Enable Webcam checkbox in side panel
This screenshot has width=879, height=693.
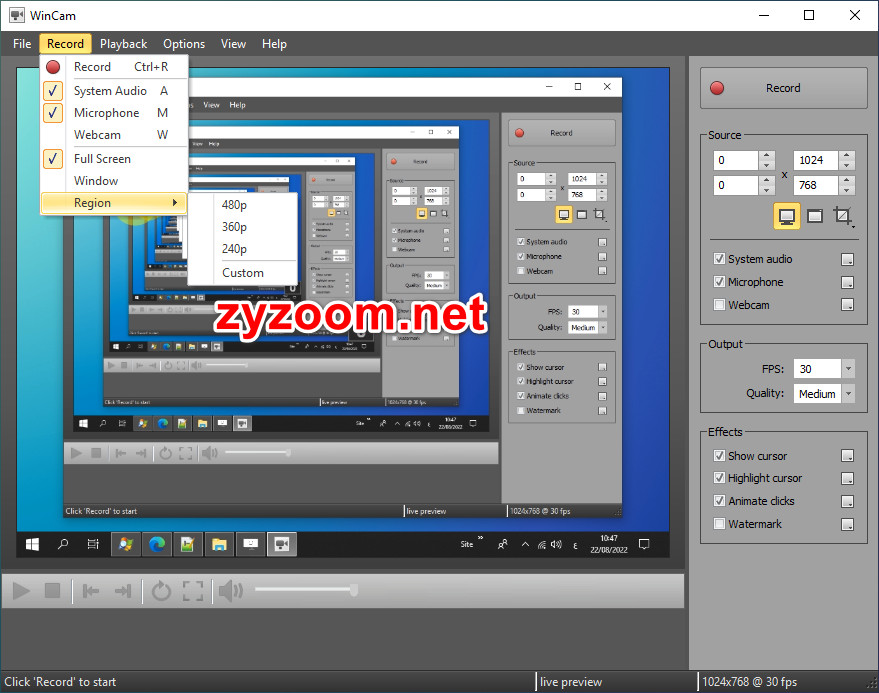point(719,304)
